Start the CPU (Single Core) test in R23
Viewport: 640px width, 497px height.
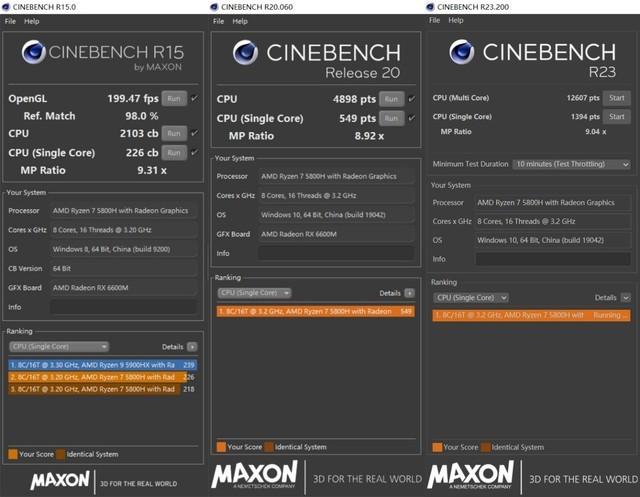[x=617, y=117]
